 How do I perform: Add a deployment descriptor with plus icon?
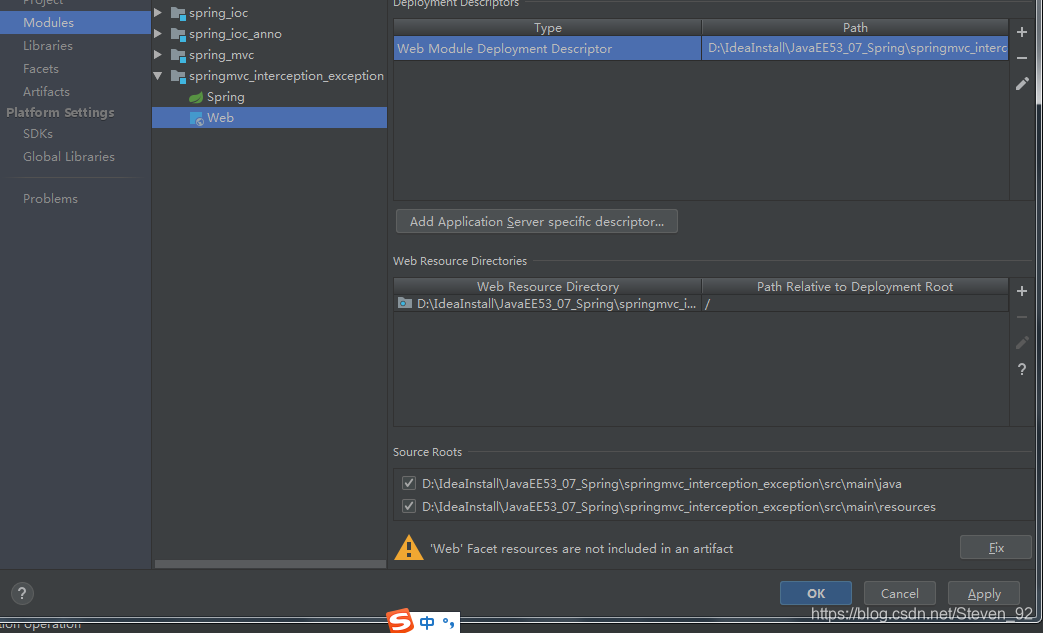tap(1022, 32)
